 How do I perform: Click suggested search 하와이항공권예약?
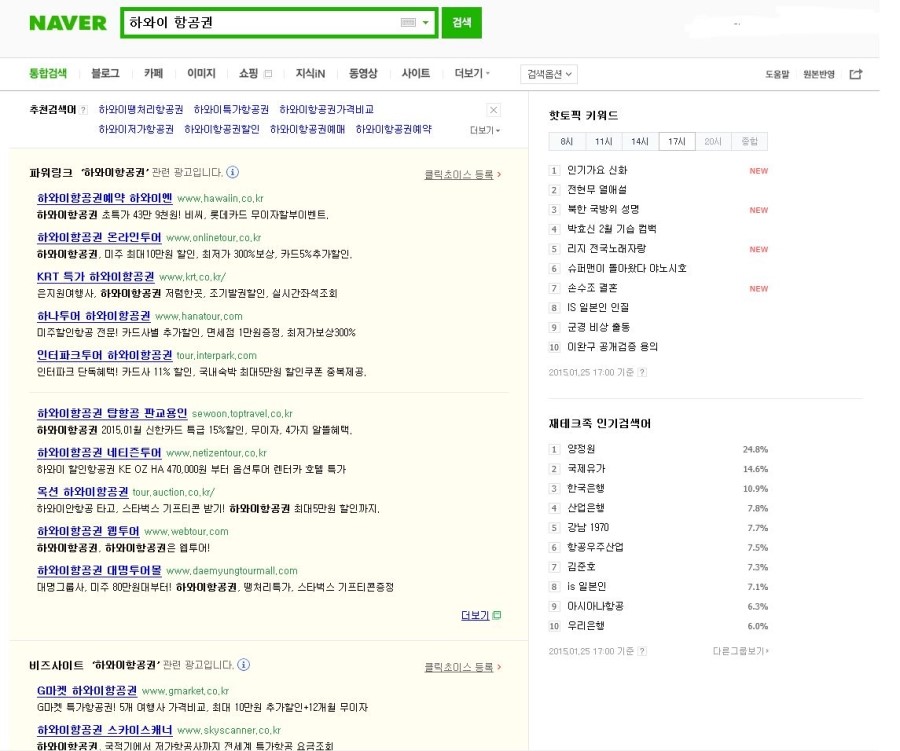[x=393, y=129]
